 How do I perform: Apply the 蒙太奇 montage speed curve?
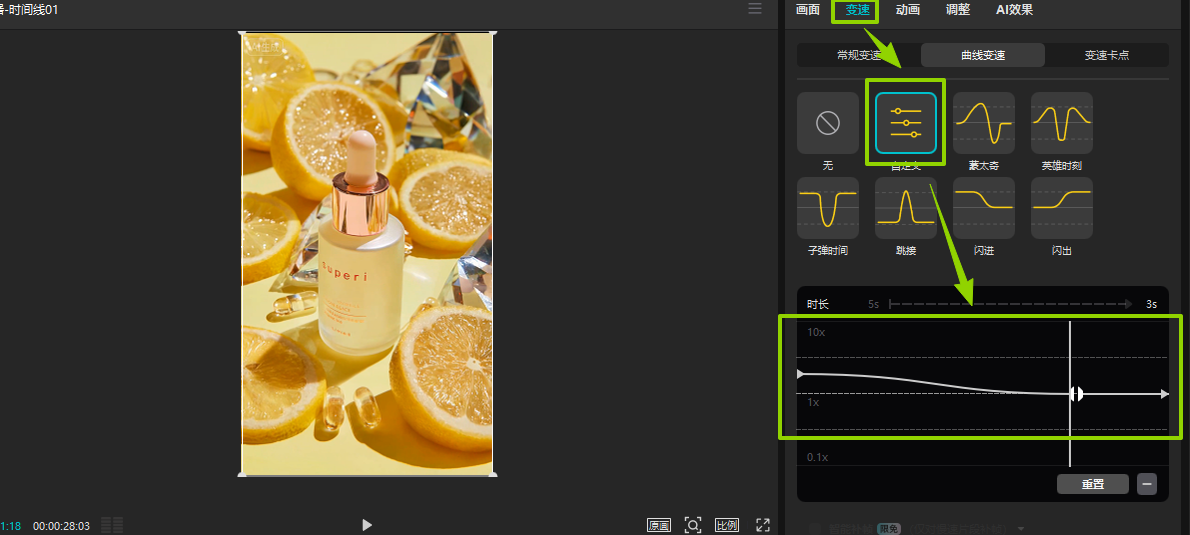(x=983, y=123)
